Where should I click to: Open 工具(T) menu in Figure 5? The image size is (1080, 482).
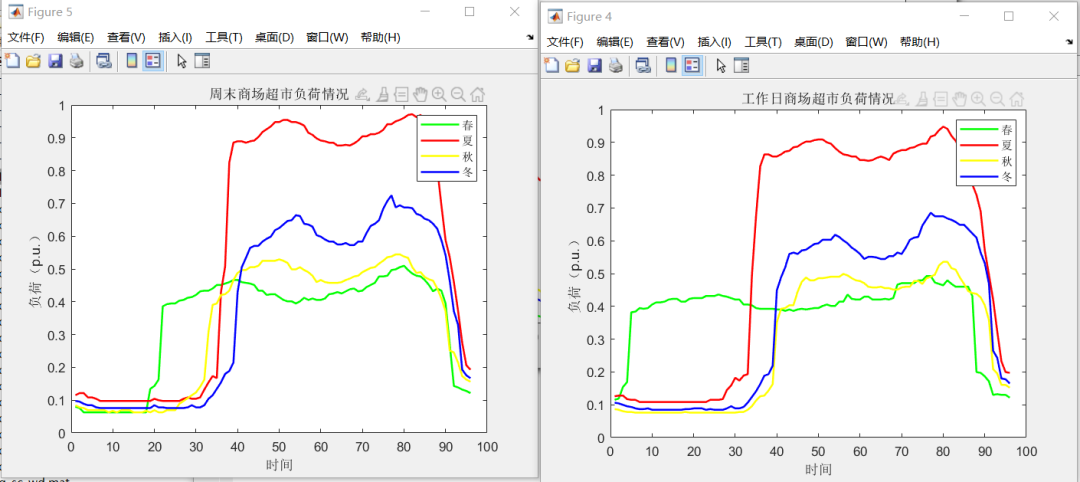(224, 38)
